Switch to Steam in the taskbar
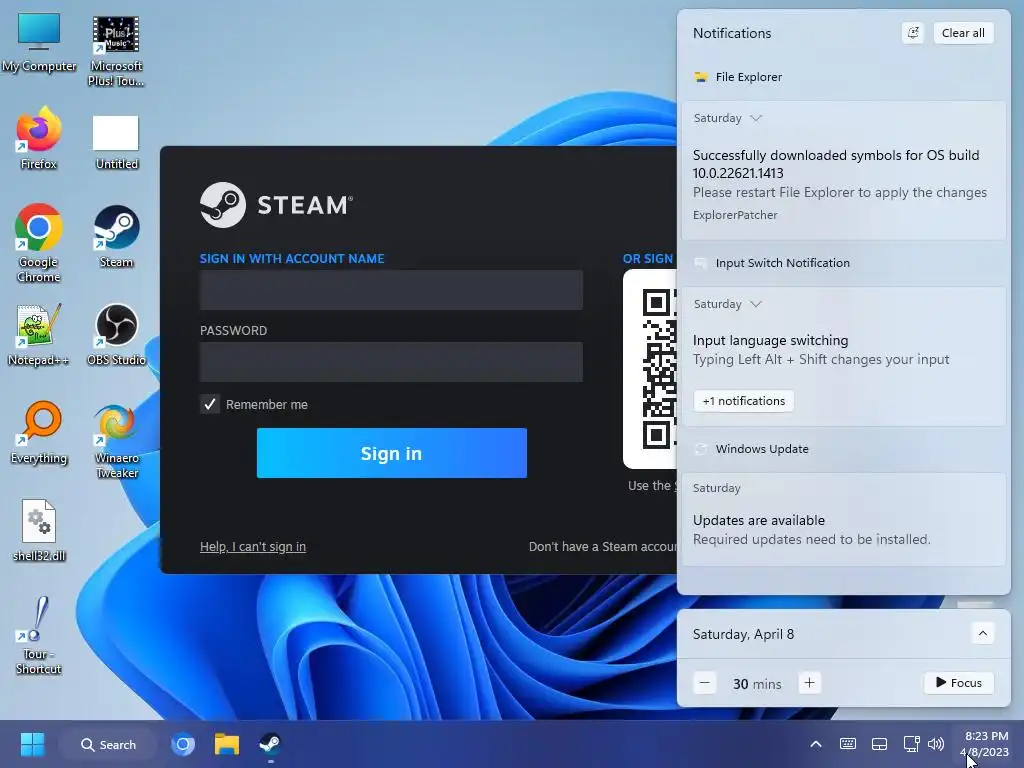Screen dimensions: 1024x768 pos(270,744)
